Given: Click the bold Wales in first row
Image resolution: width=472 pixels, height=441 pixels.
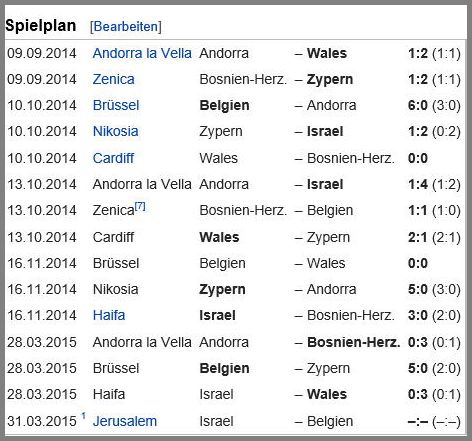Looking at the screenshot, I should 327,53.
